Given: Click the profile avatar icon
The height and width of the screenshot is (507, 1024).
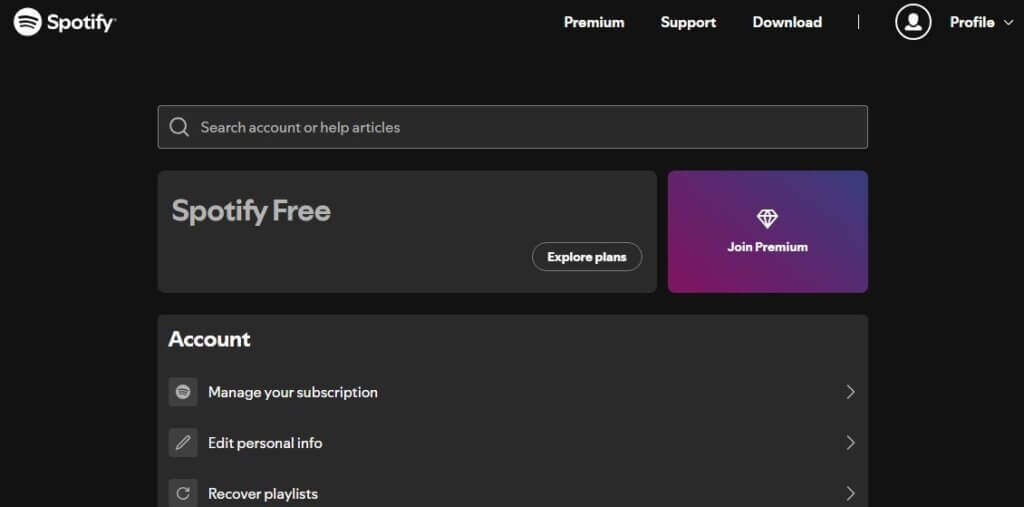Looking at the screenshot, I should tap(913, 22).
